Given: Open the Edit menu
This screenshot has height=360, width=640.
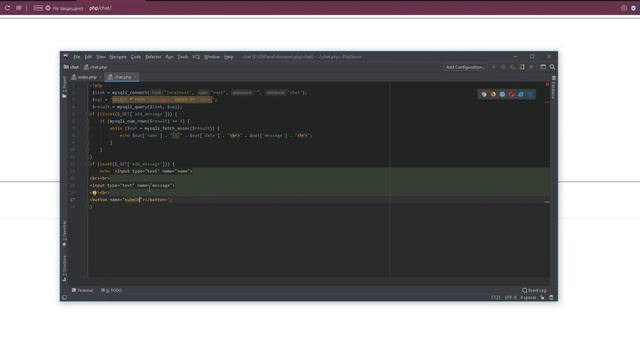Looking at the screenshot, I should (88, 57).
